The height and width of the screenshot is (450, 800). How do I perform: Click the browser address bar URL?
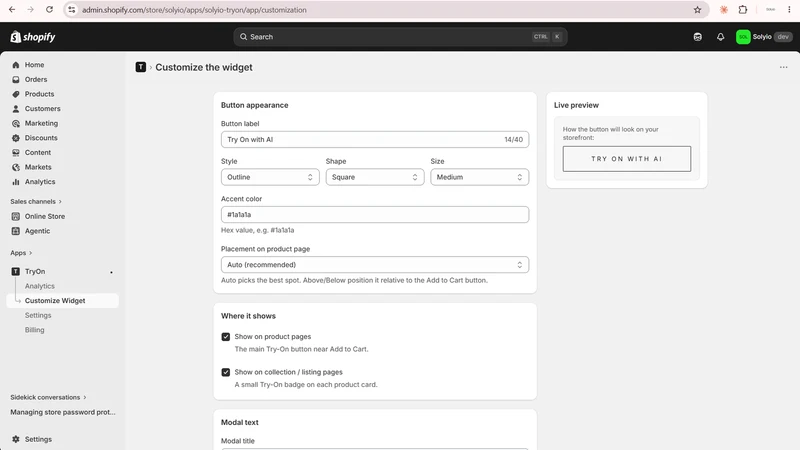(194, 10)
